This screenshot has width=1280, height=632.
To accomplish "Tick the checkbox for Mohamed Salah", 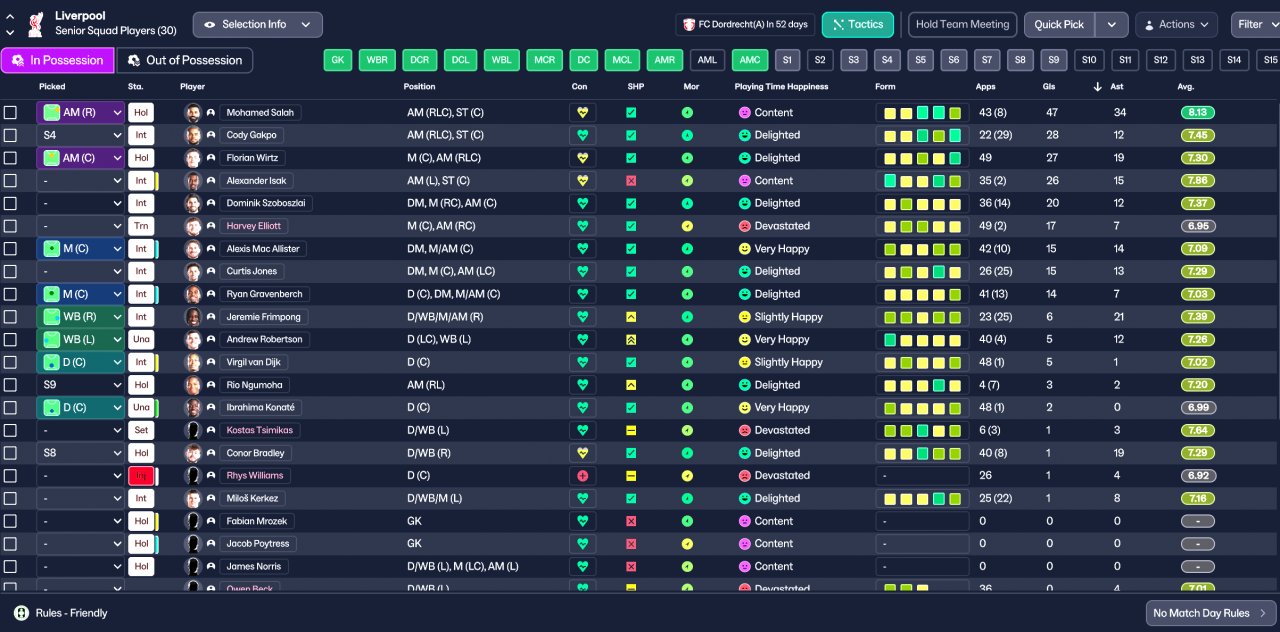I will [10, 113].
